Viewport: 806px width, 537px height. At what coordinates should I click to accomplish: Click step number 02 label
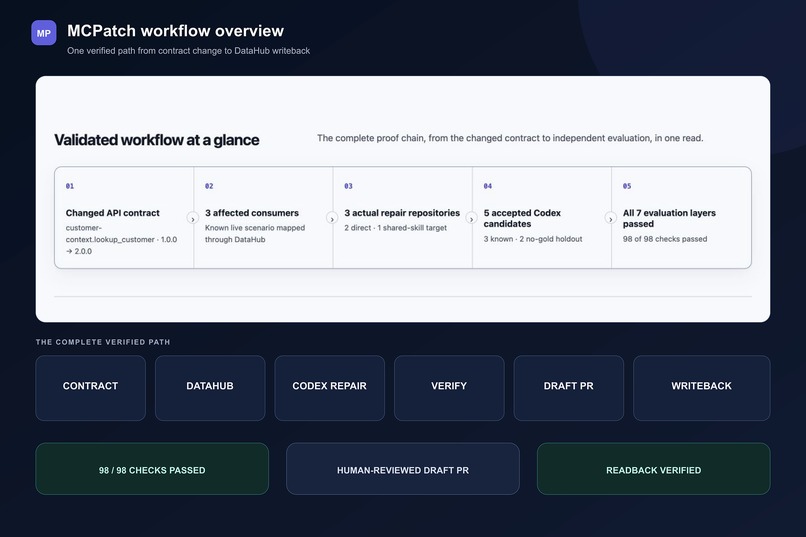(209, 186)
